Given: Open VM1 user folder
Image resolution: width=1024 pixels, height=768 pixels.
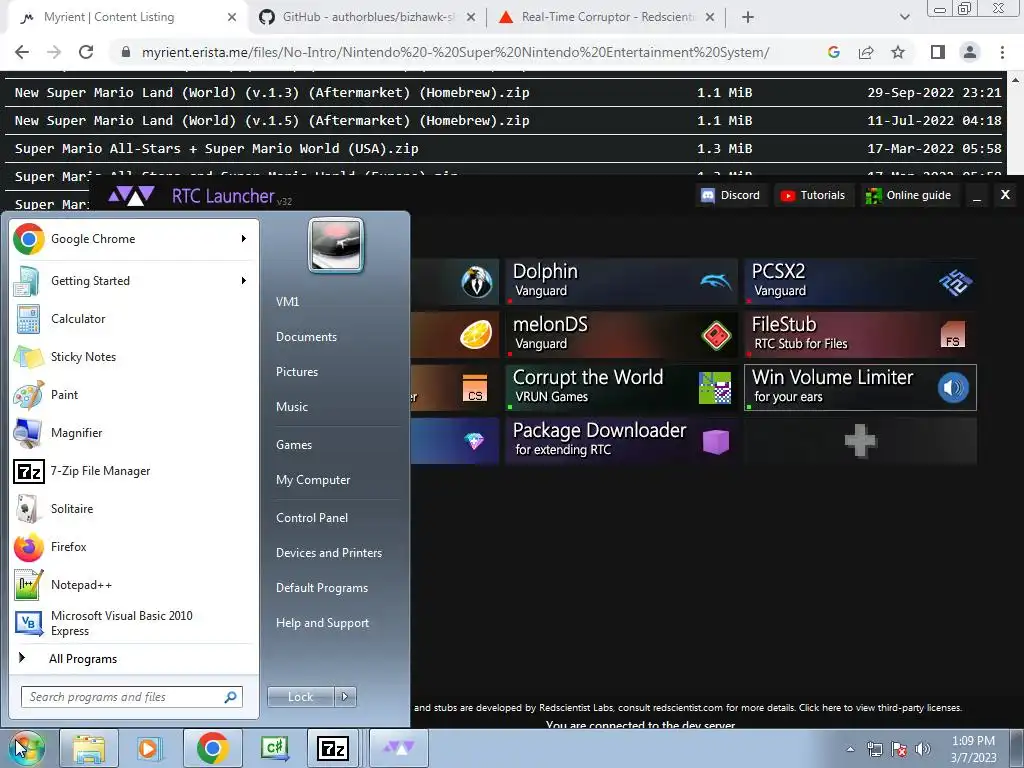Looking at the screenshot, I should (287, 302).
